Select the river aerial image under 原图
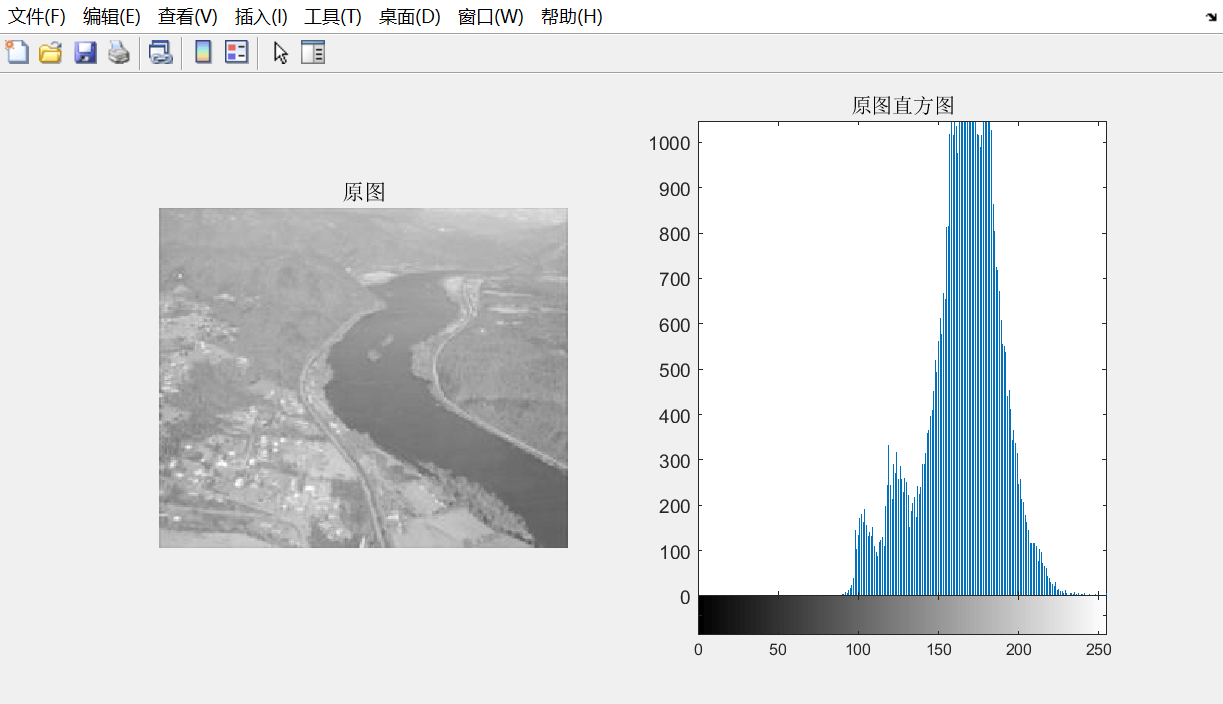 (x=363, y=378)
